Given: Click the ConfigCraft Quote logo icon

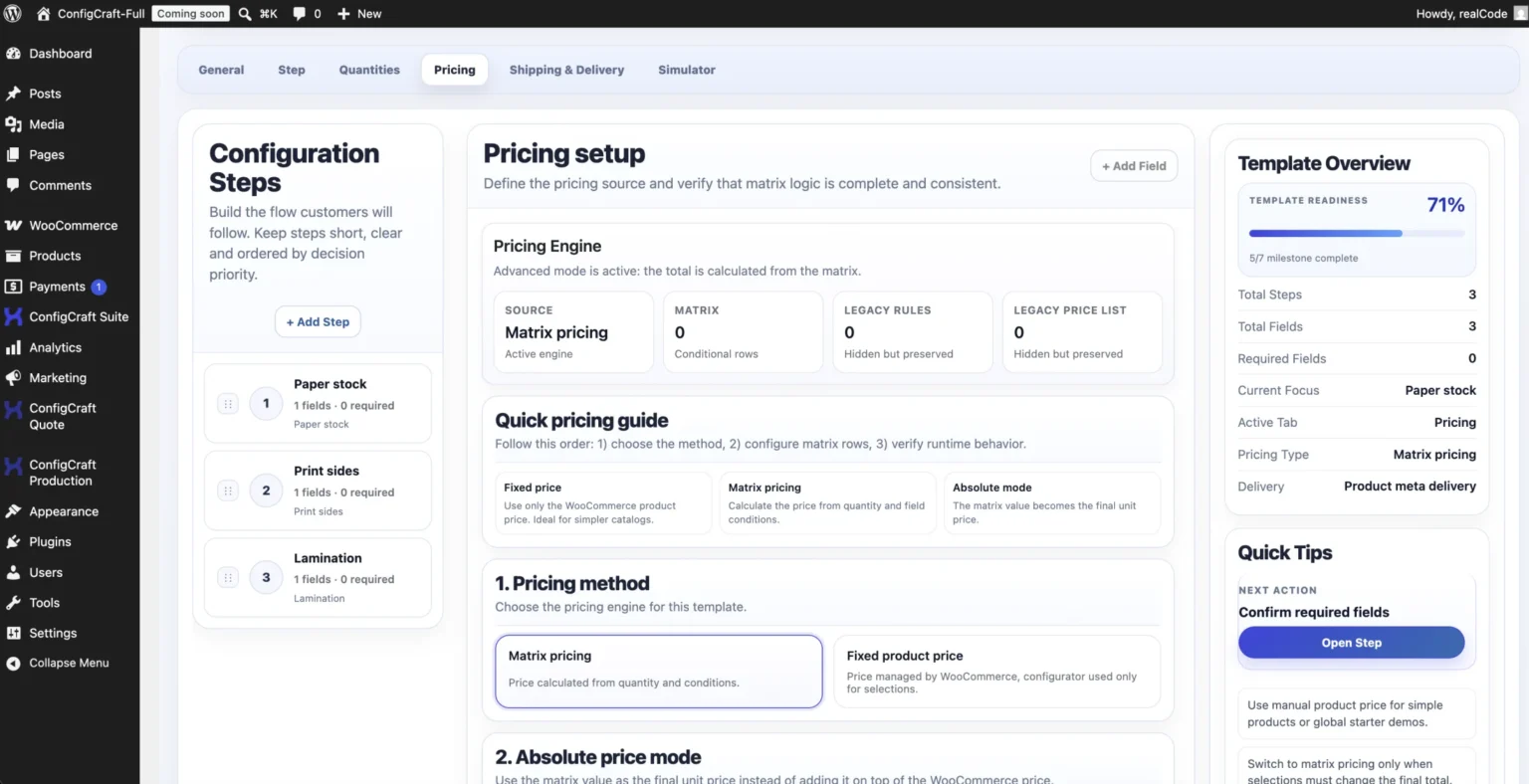Looking at the screenshot, I should [13, 409].
